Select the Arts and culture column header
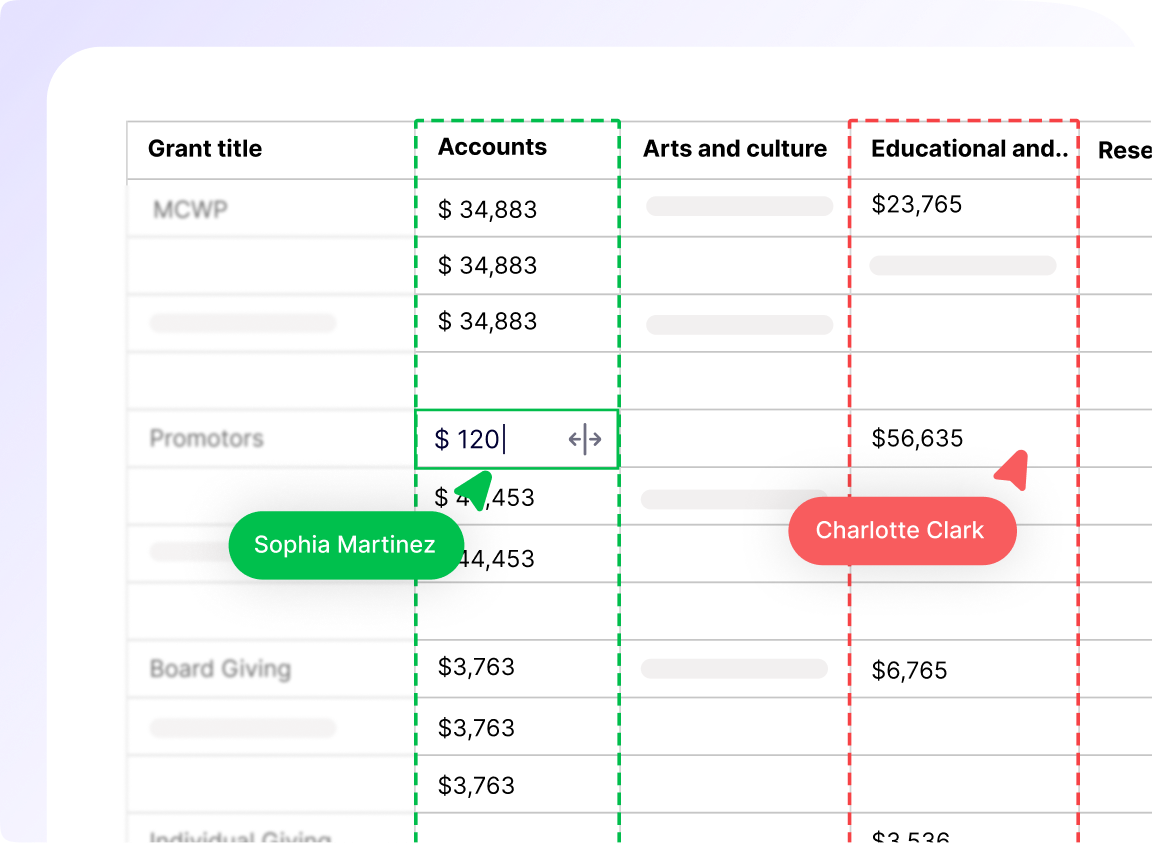Screen dimensions: 1152x843 735,148
